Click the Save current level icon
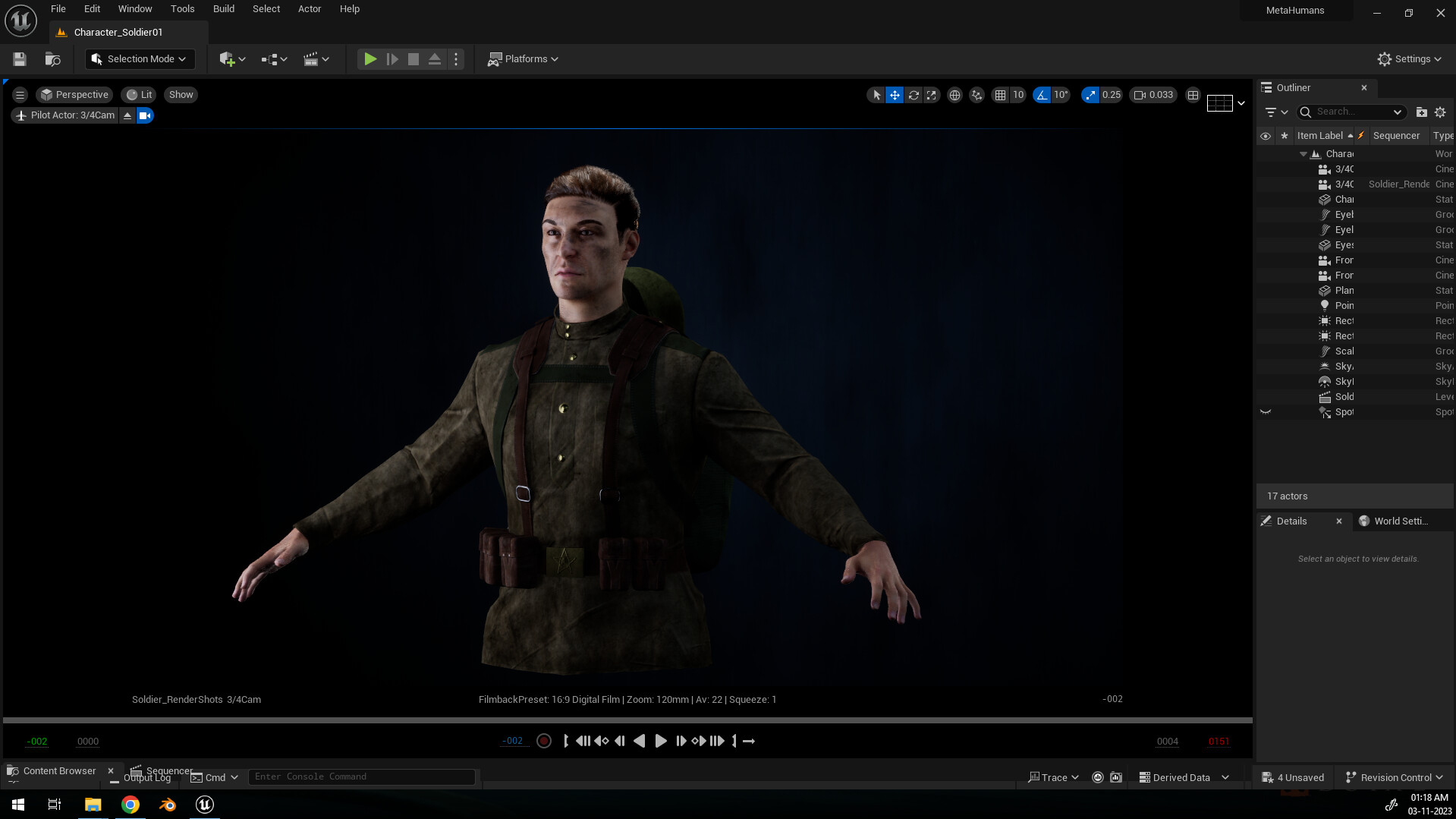This screenshot has width=1456, height=819. point(18,58)
